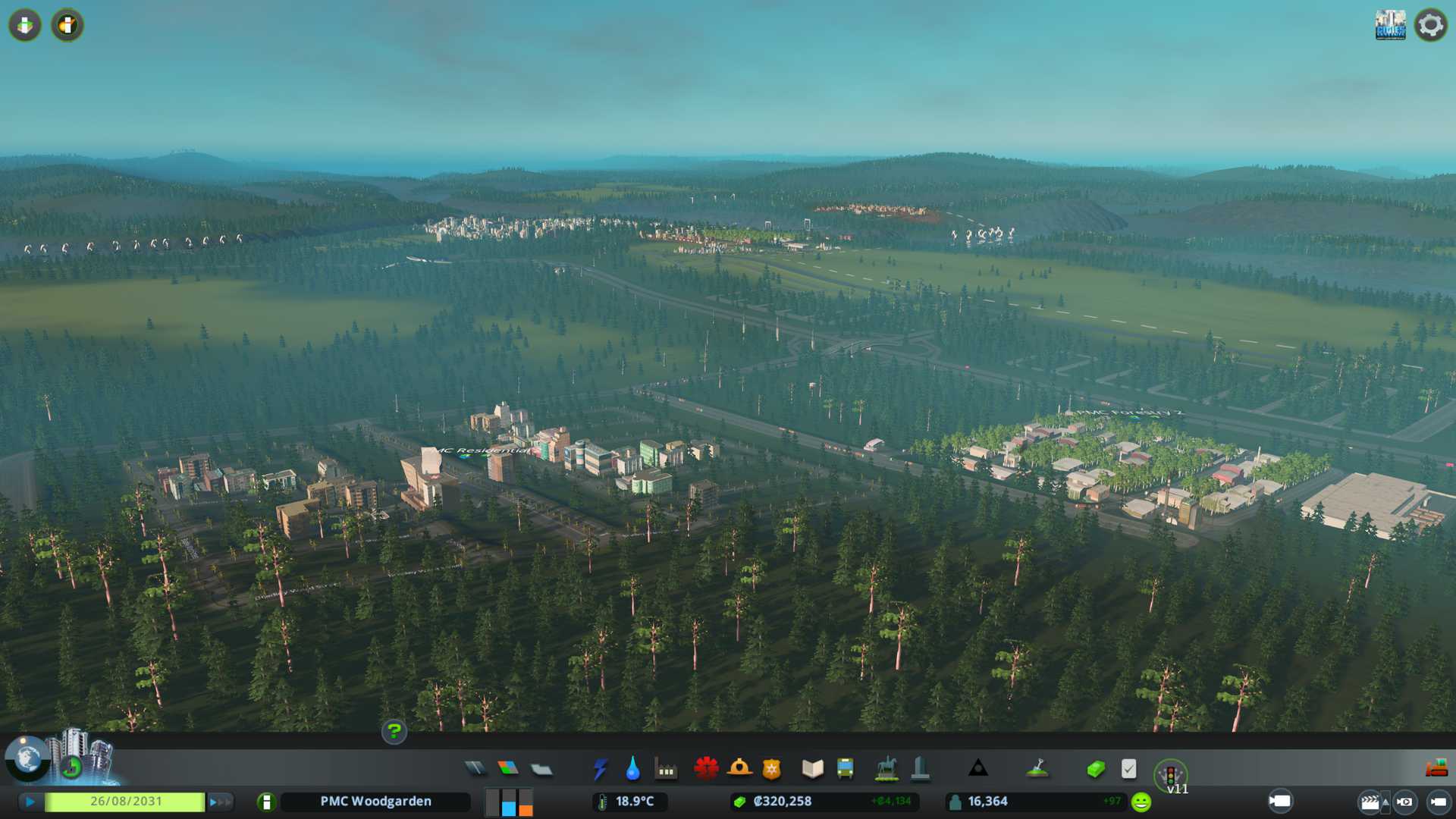The image size is (1456, 819).
Task: Toggle the game play/pause button
Action: pos(30,802)
